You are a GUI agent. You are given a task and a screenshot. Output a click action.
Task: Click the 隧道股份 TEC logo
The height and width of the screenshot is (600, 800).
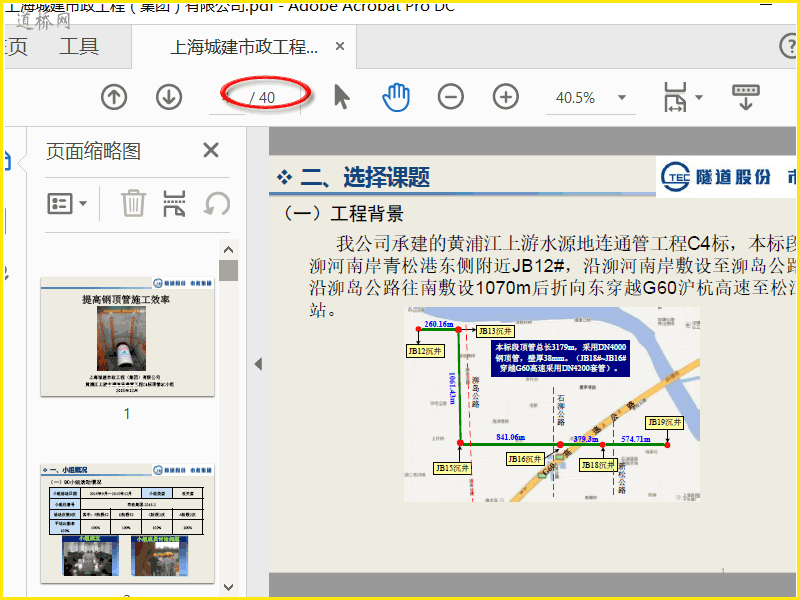[715, 177]
